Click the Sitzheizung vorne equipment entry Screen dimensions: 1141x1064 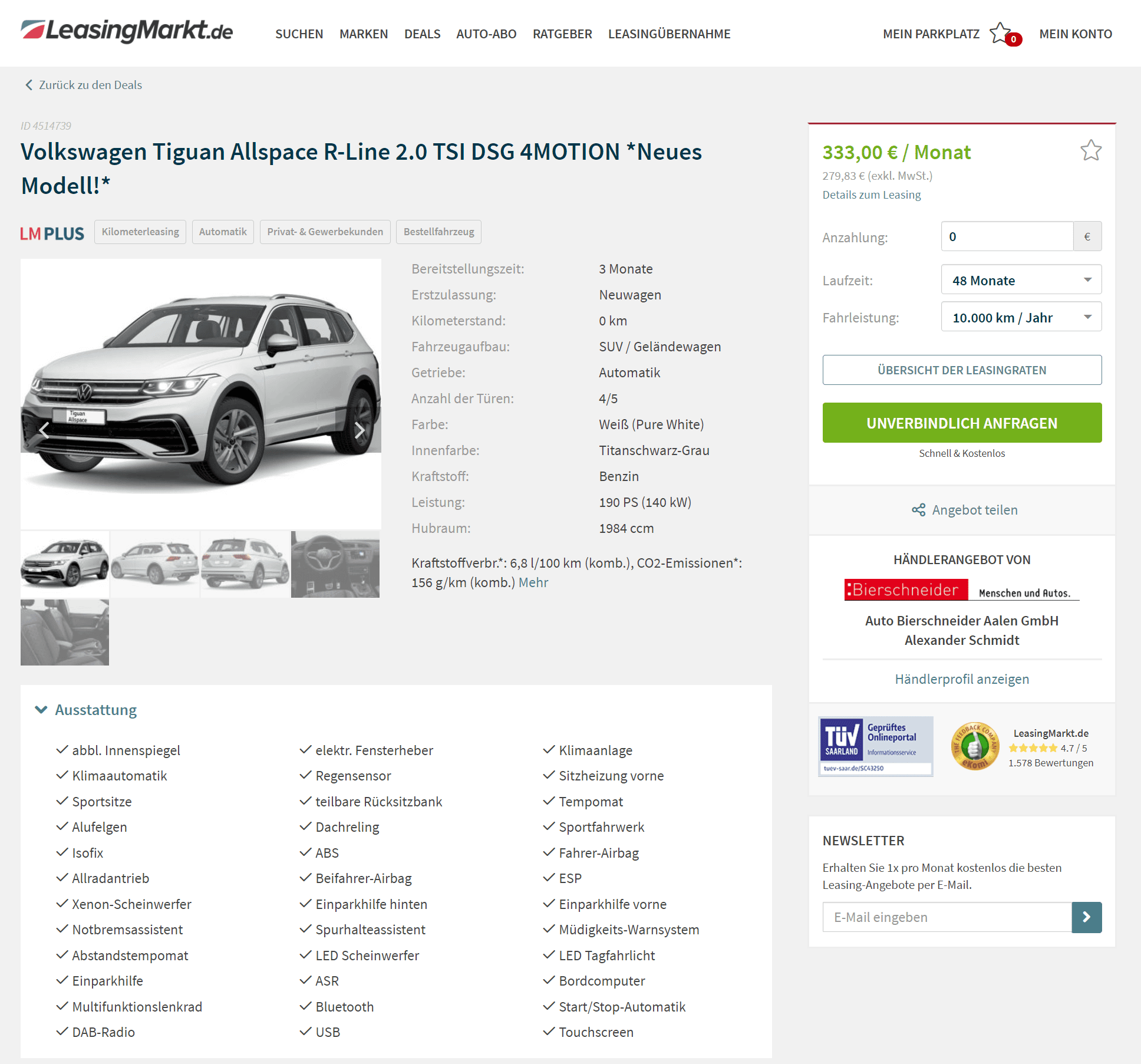tap(611, 776)
